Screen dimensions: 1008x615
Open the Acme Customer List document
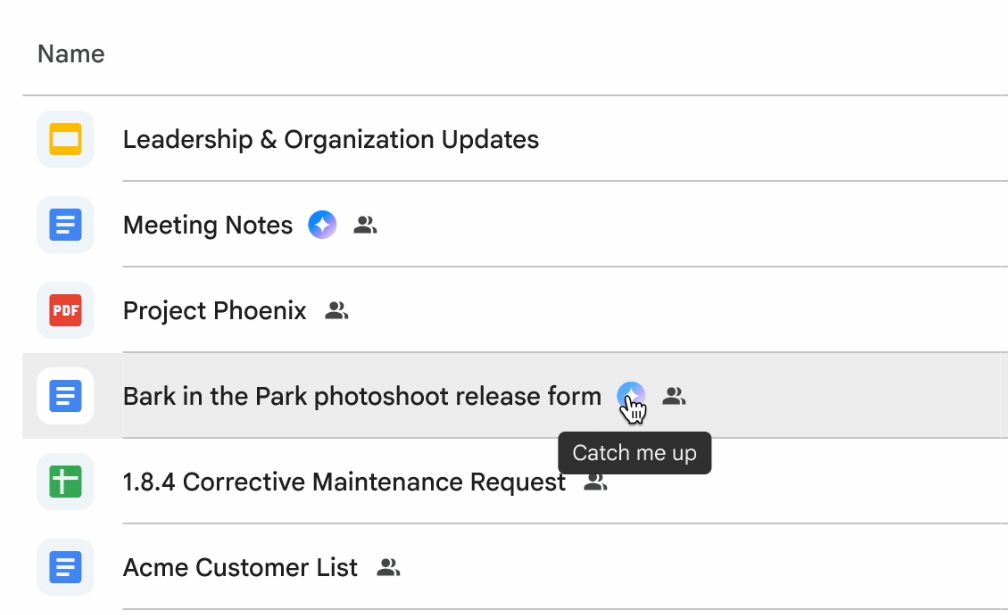click(239, 567)
